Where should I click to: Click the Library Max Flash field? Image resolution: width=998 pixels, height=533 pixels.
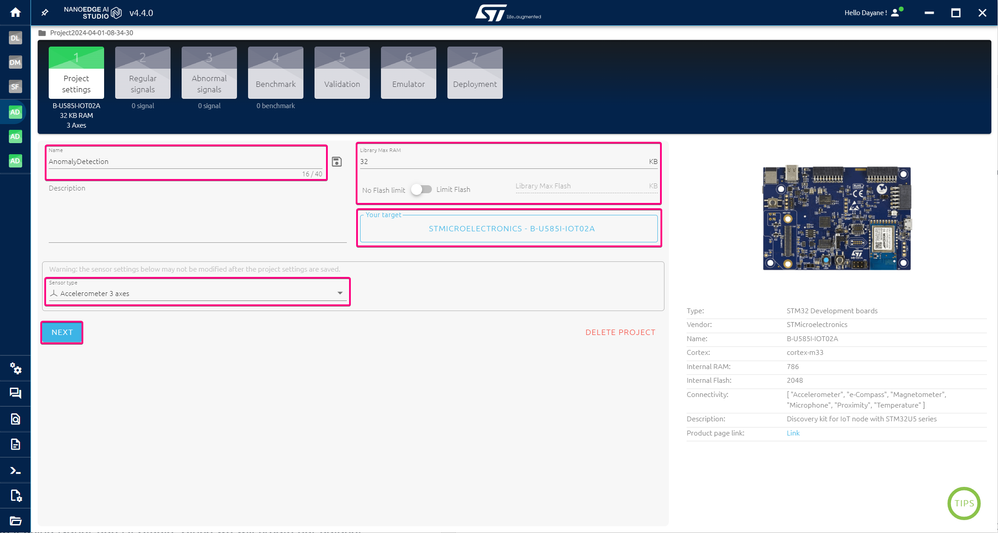coord(586,186)
